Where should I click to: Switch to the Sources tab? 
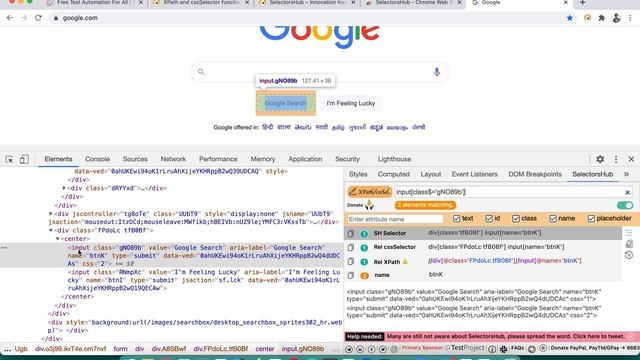135,159
